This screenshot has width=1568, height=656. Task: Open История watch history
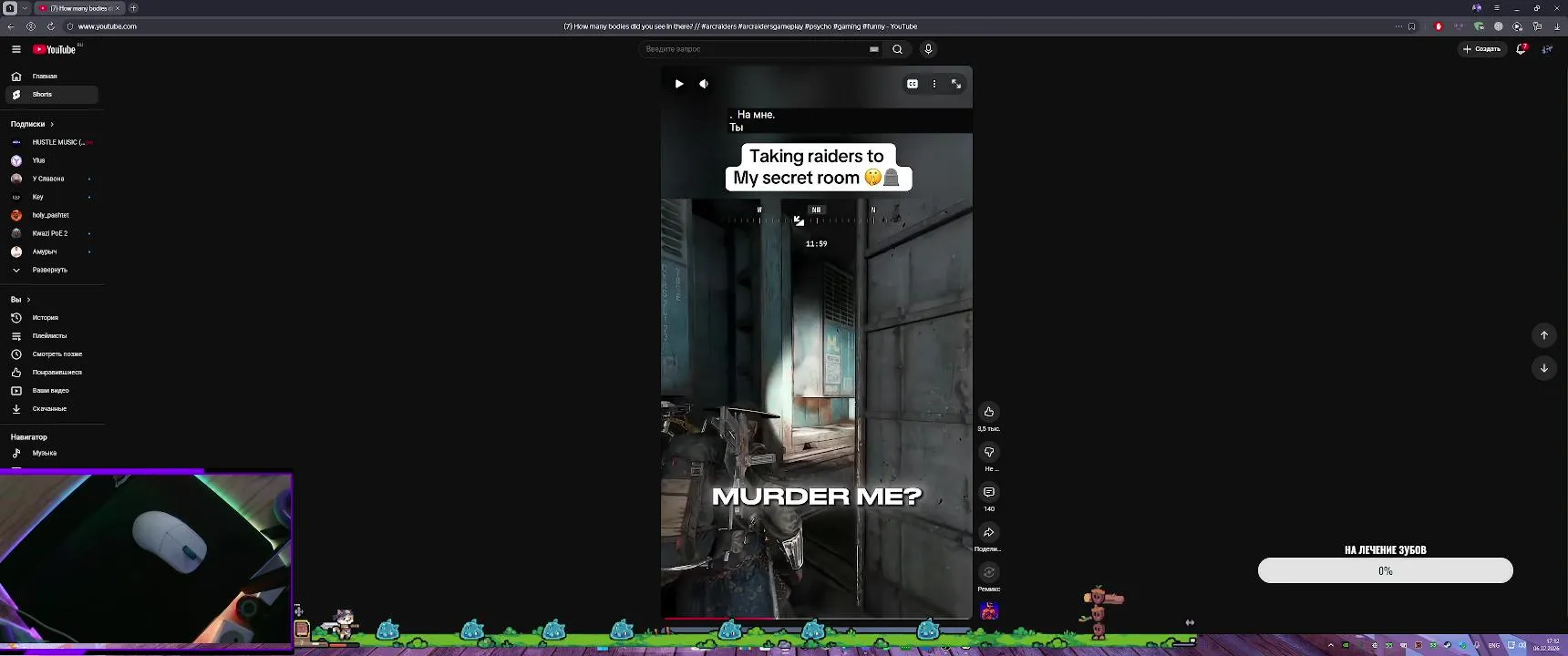52,318
